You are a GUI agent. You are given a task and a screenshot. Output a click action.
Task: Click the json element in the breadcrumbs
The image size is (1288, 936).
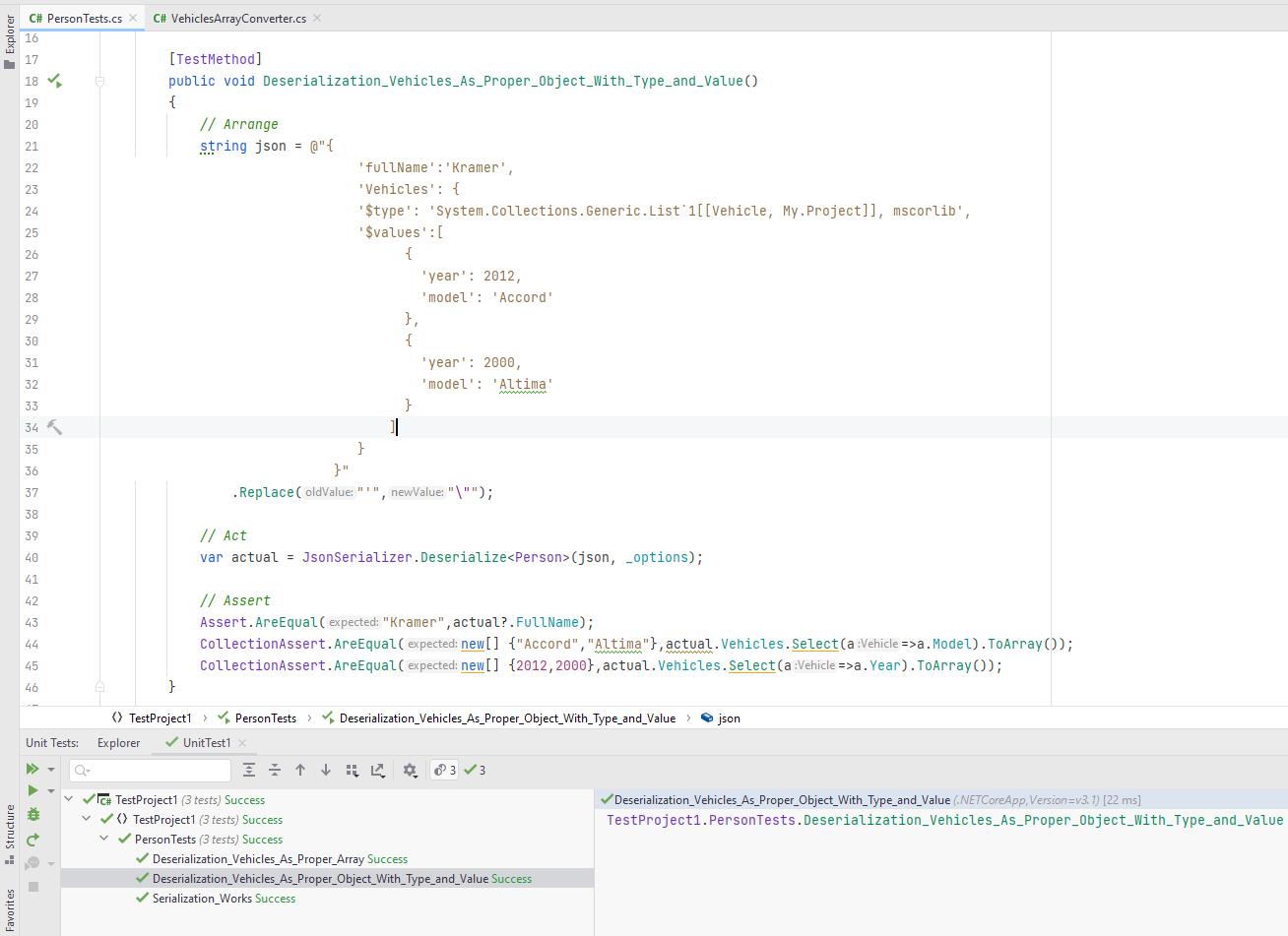727,718
